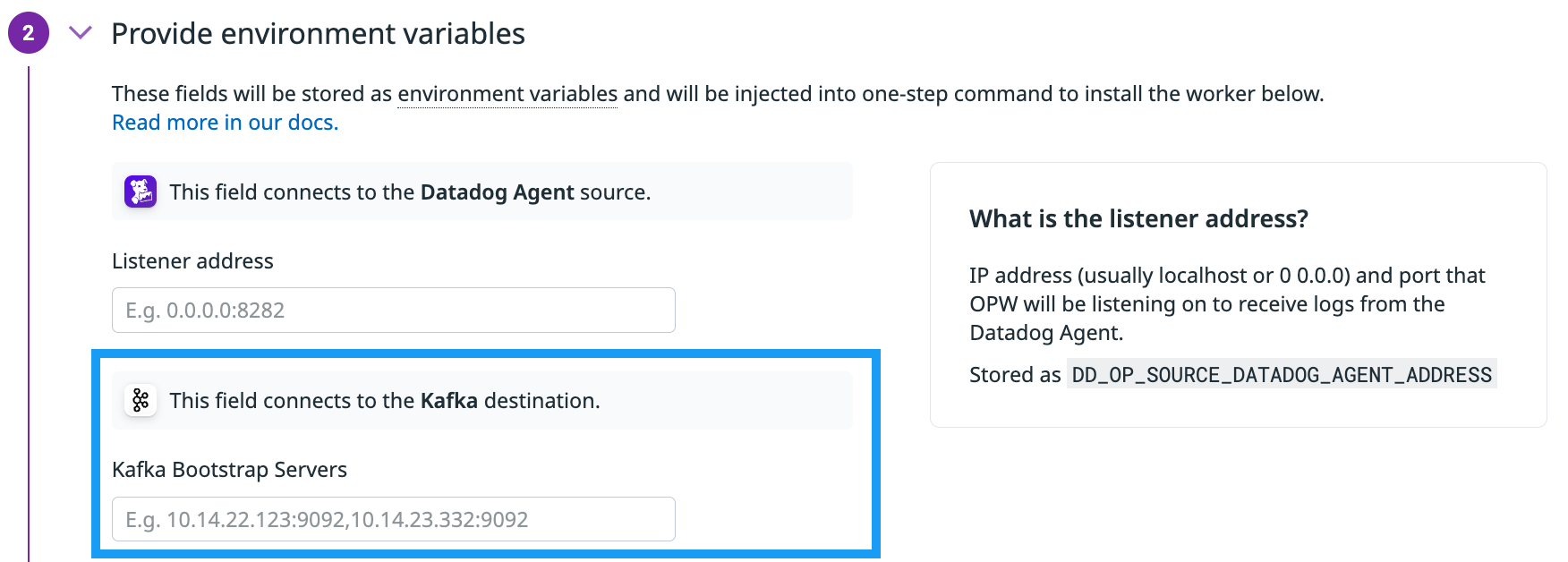Click the Kafka logo icon
The image size is (1568, 562).
click(x=141, y=400)
